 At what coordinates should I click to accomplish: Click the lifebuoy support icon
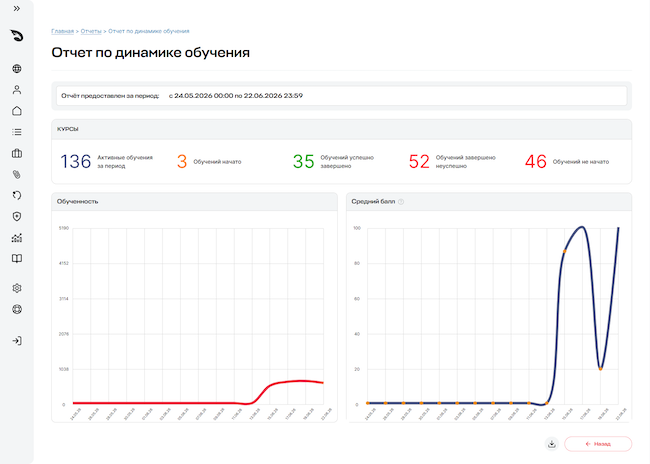(x=17, y=309)
